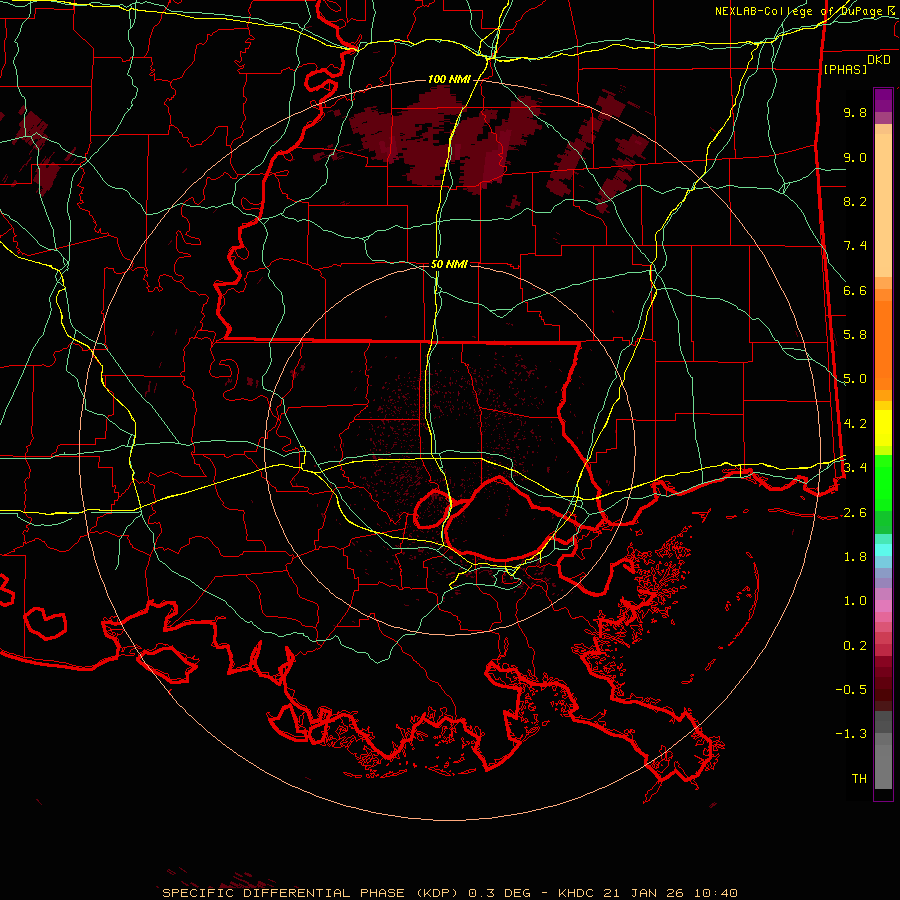
Task: Select the 9.0 value on the scale
Action: 855,157
